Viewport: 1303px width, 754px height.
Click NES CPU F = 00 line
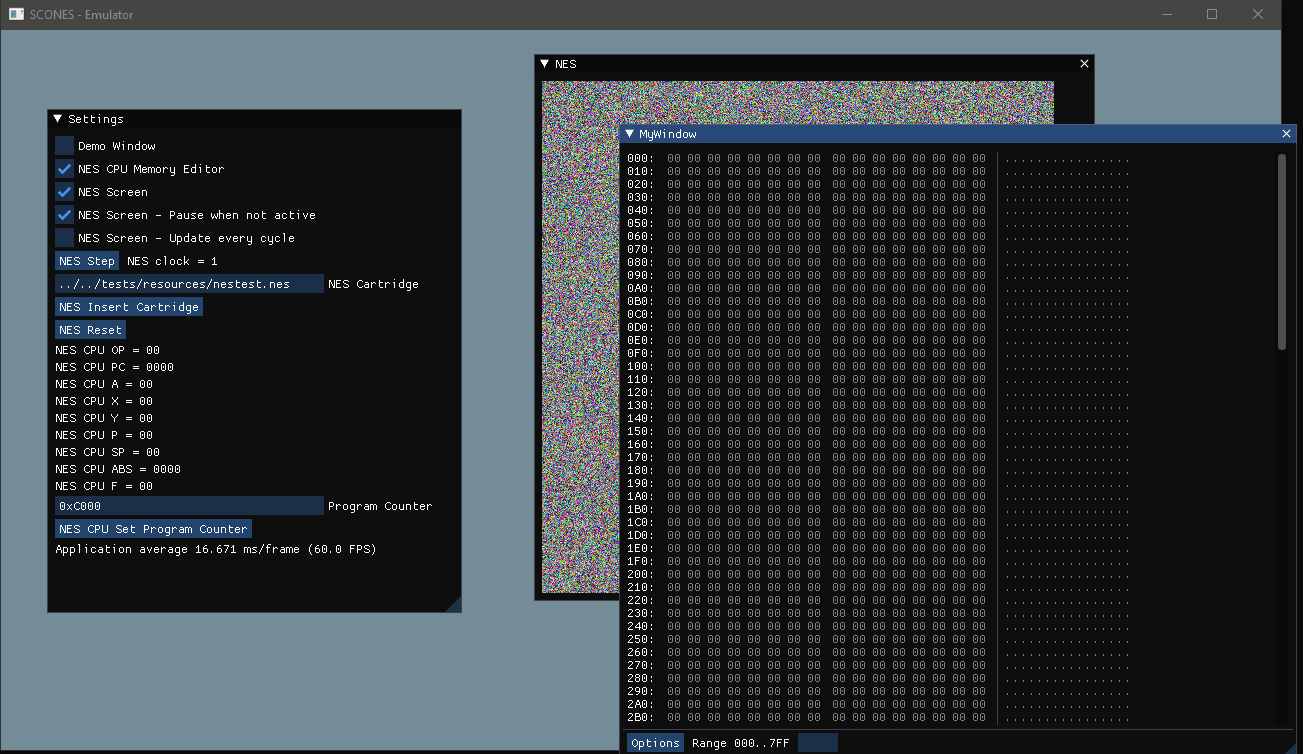click(x=104, y=486)
